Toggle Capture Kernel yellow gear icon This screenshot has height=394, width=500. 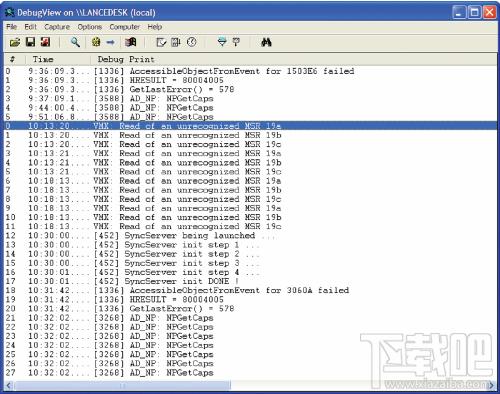click(96, 42)
